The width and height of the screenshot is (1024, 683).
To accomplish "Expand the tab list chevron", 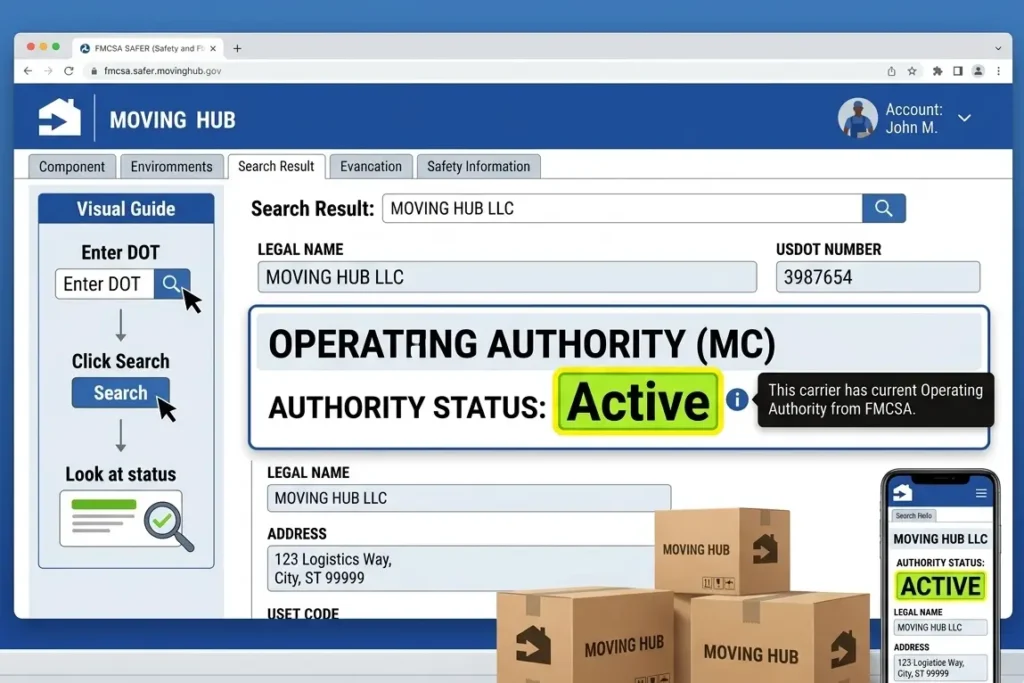I will click(x=998, y=48).
